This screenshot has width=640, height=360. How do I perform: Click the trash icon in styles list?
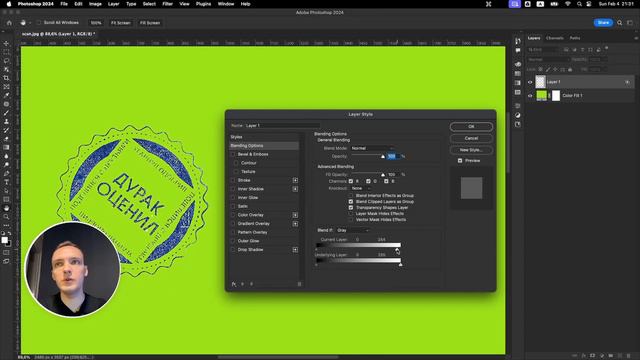click(x=299, y=284)
